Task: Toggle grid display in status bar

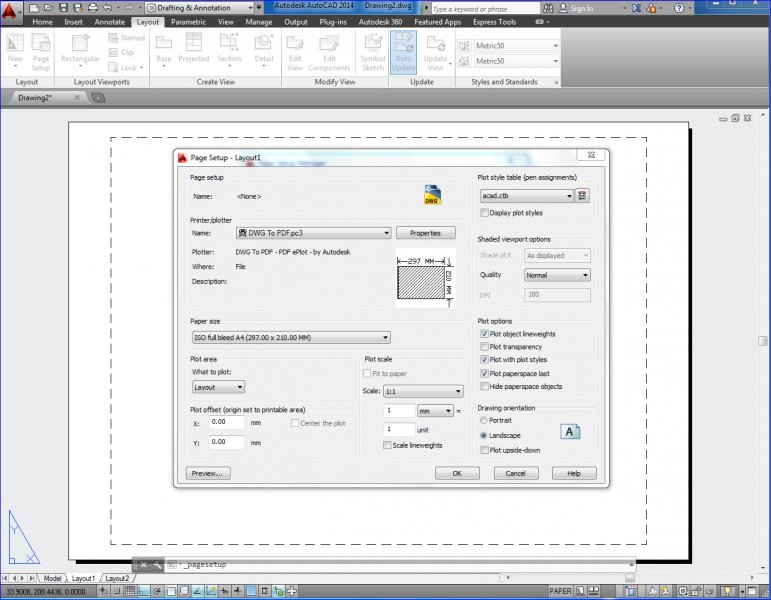Action: pos(130,591)
